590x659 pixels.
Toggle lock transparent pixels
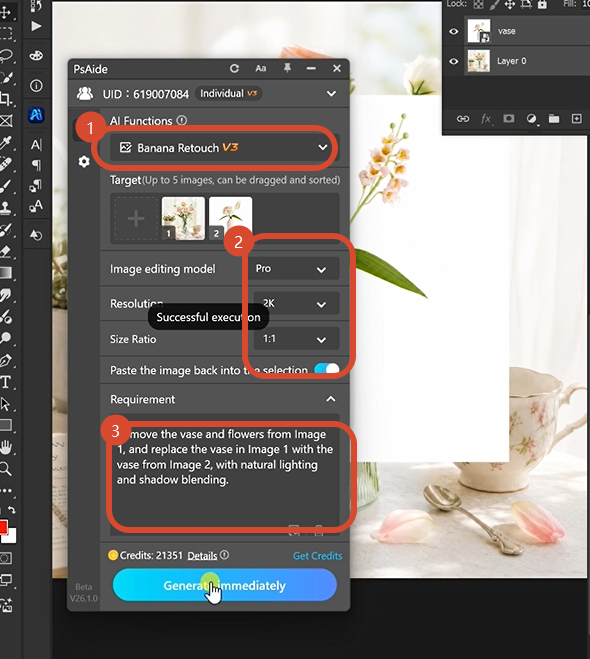(x=478, y=4)
